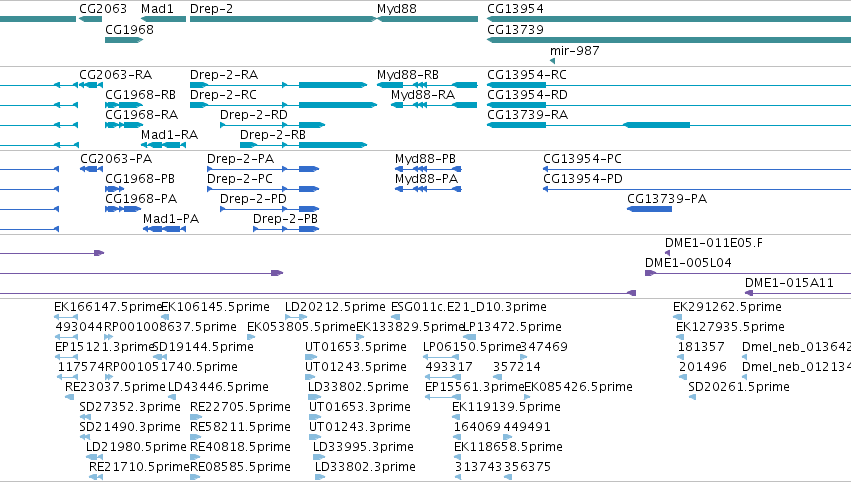This screenshot has width=851, height=482.
Task: Click the RE40818.5prime EST label
Action: [240, 448]
